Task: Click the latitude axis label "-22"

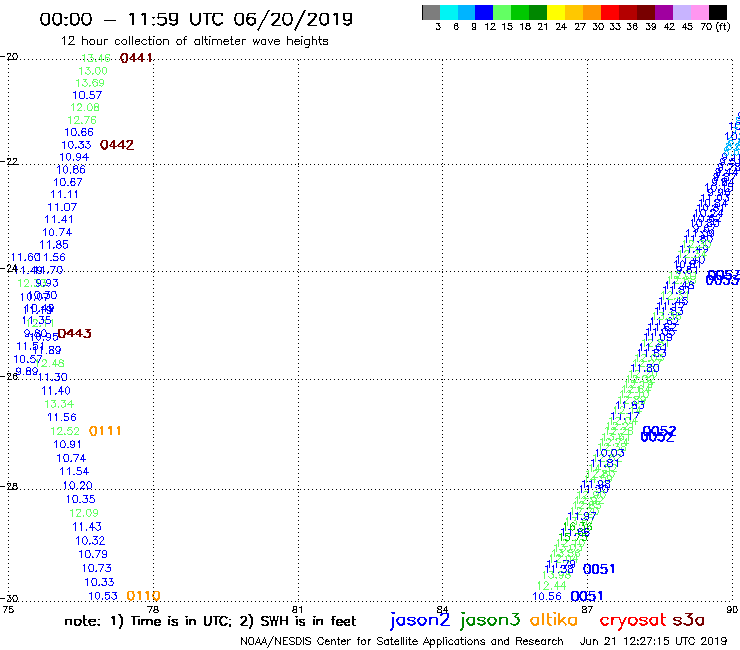Action: [9, 161]
